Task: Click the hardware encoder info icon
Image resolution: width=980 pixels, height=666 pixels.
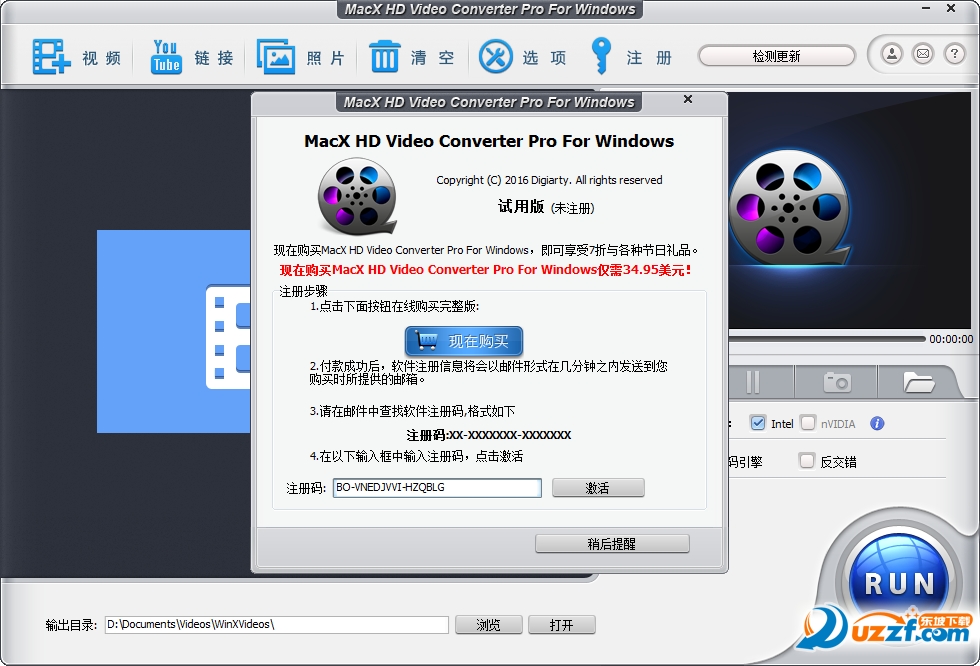Action: point(877,424)
